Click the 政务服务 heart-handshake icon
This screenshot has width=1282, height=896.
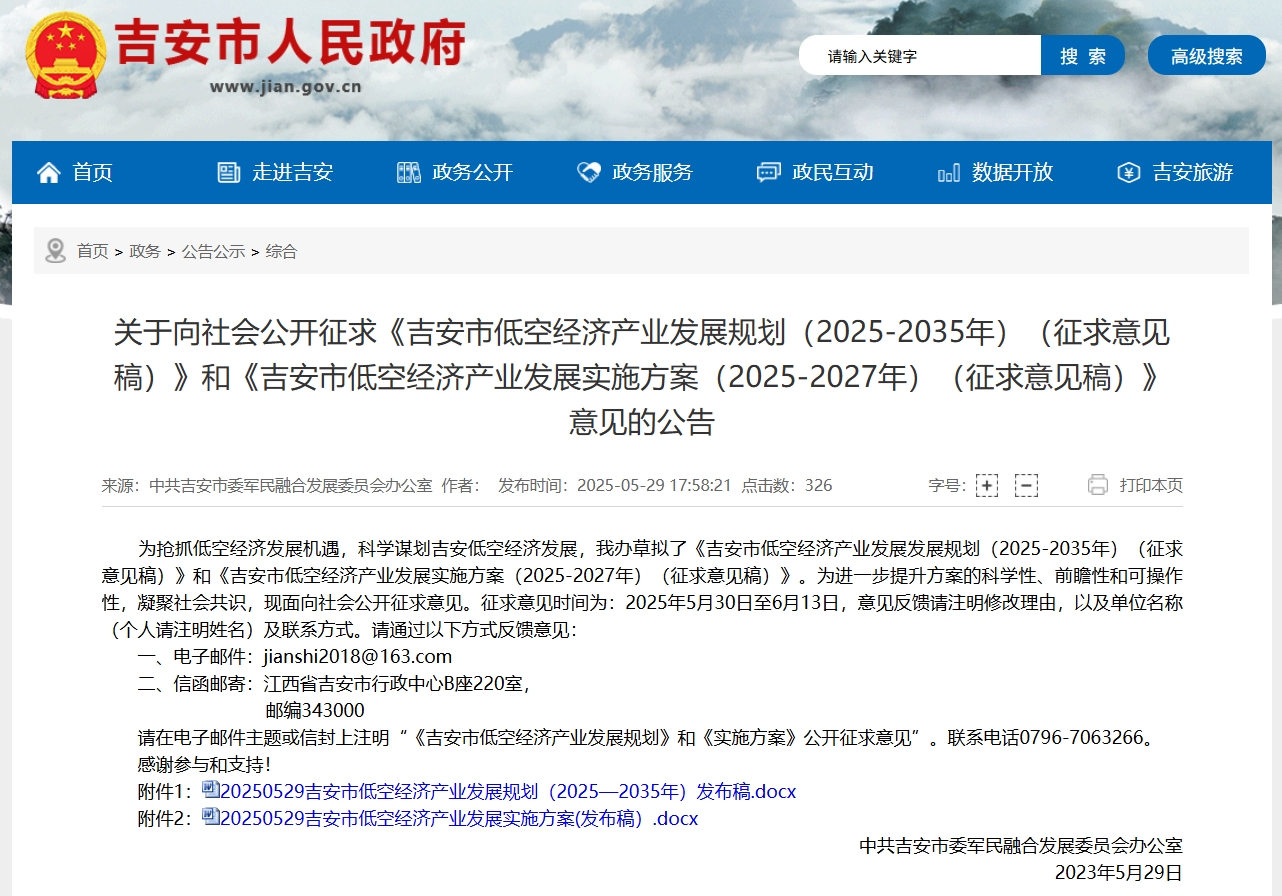point(589,173)
